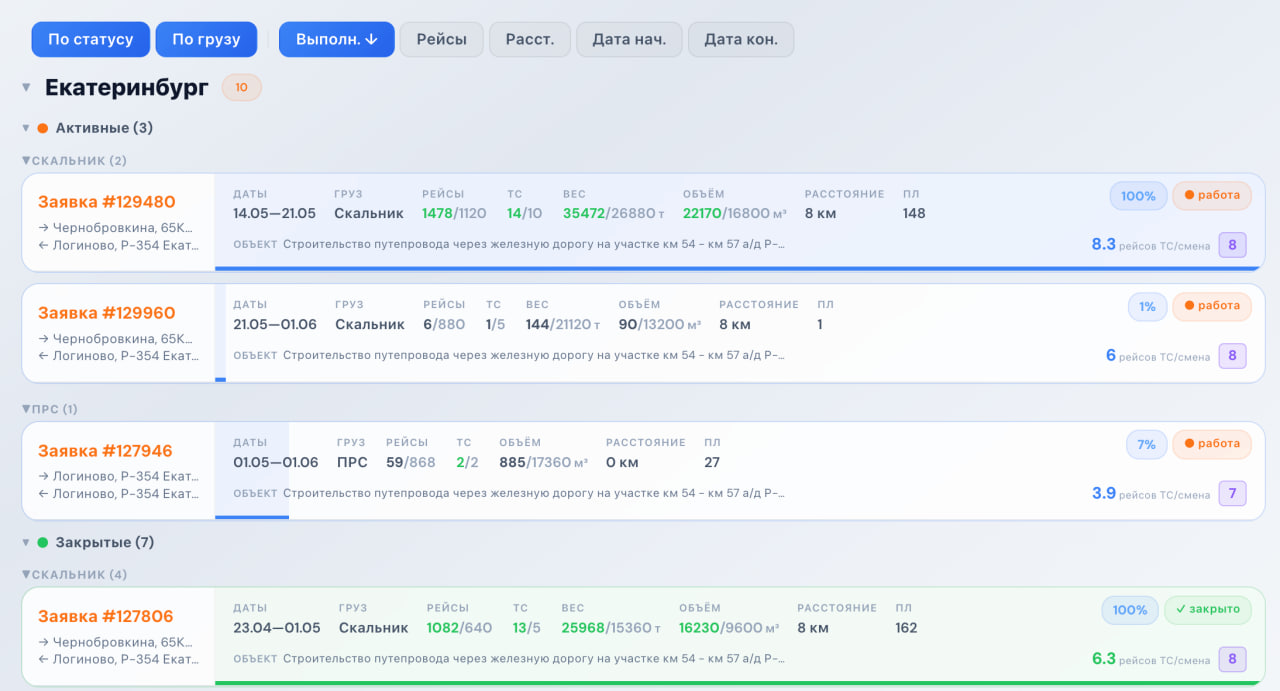1280x691 pixels.
Task: Click 'закрыто' status on Заявка #127806
Action: tap(1208, 609)
